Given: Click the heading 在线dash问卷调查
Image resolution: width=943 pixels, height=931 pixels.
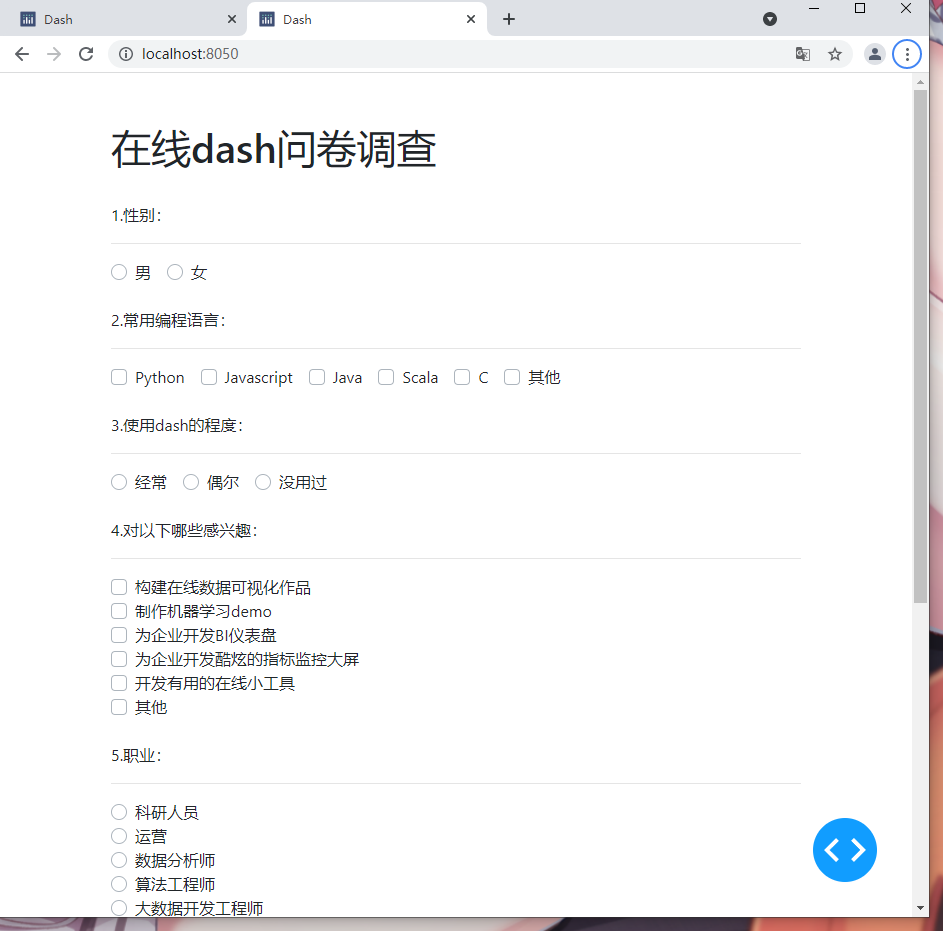Looking at the screenshot, I should pyautogui.click(x=274, y=150).
